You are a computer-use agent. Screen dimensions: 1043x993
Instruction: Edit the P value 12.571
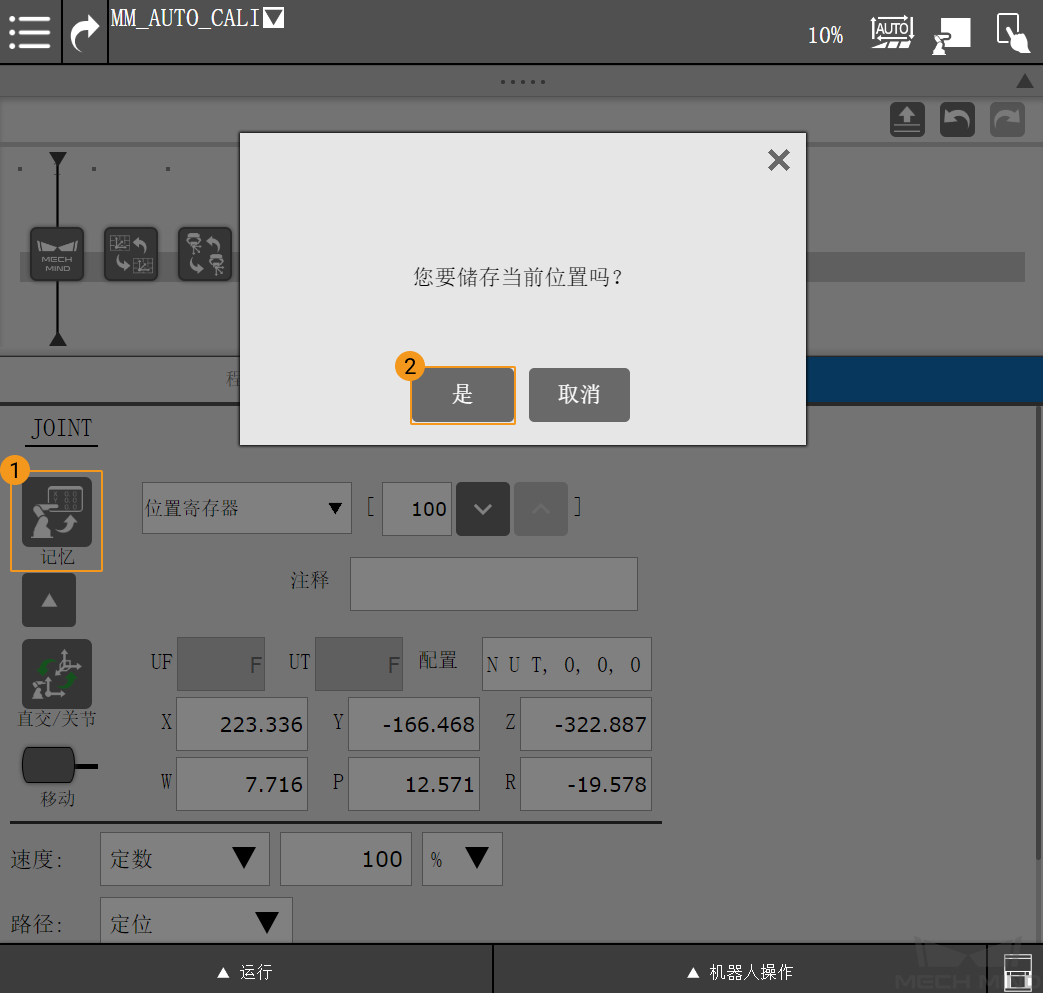pyautogui.click(x=414, y=783)
